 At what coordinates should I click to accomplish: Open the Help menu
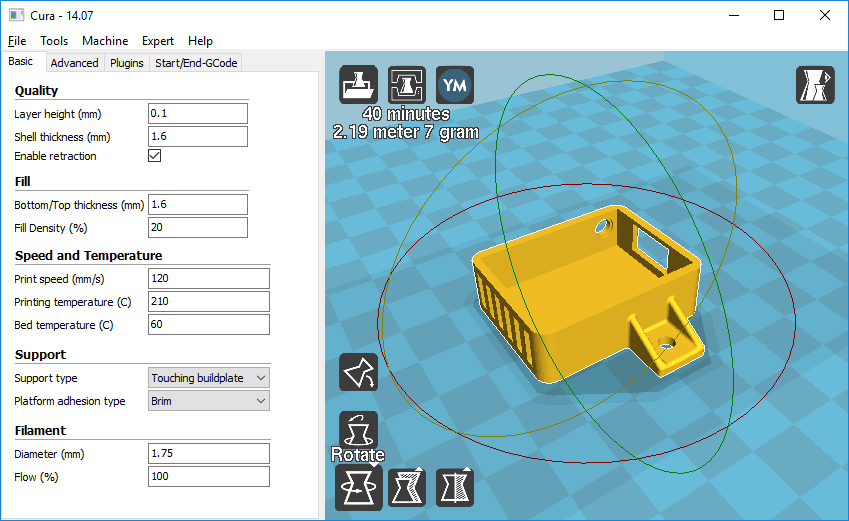coord(200,41)
